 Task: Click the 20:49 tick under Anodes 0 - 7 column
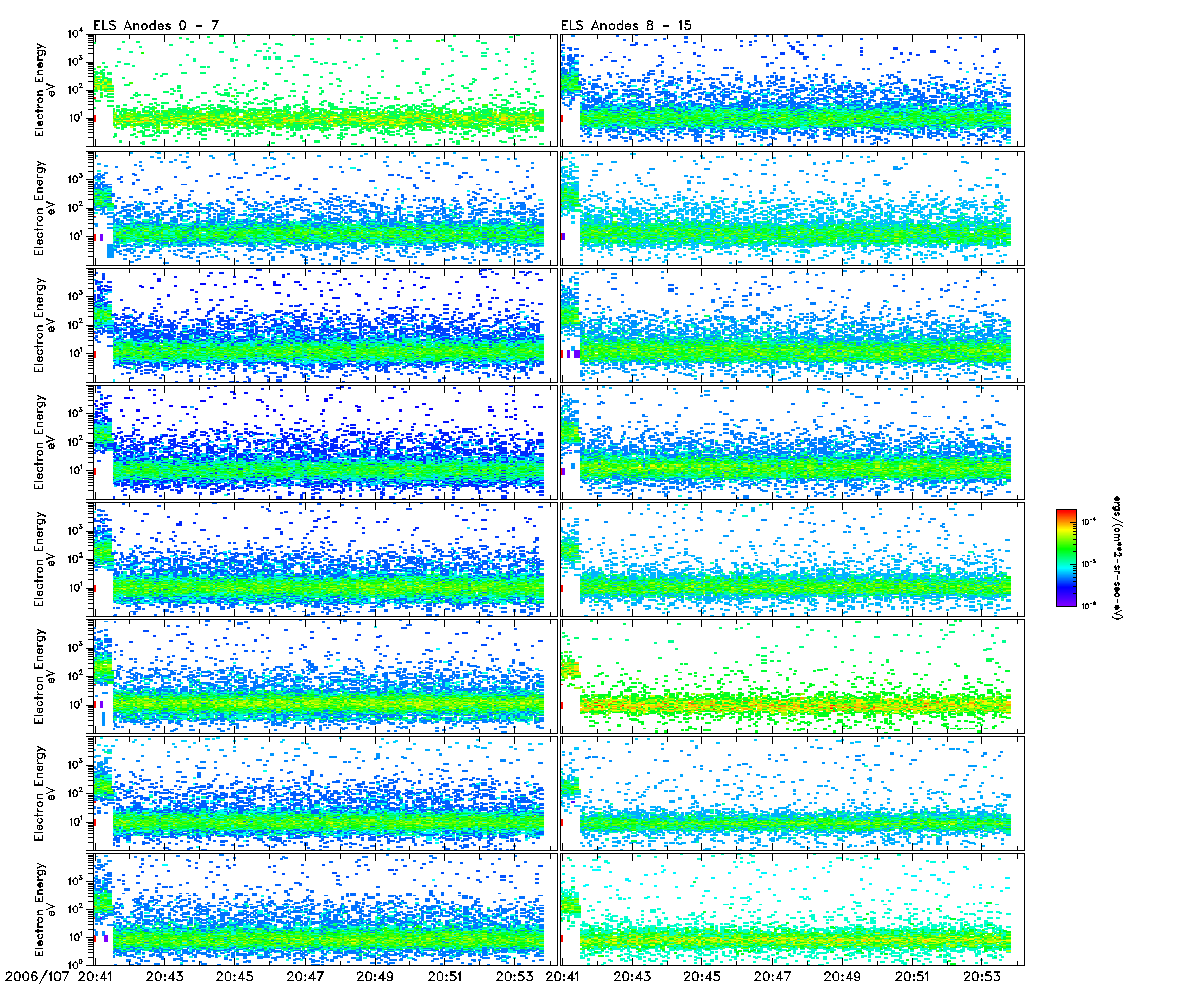coord(374,978)
